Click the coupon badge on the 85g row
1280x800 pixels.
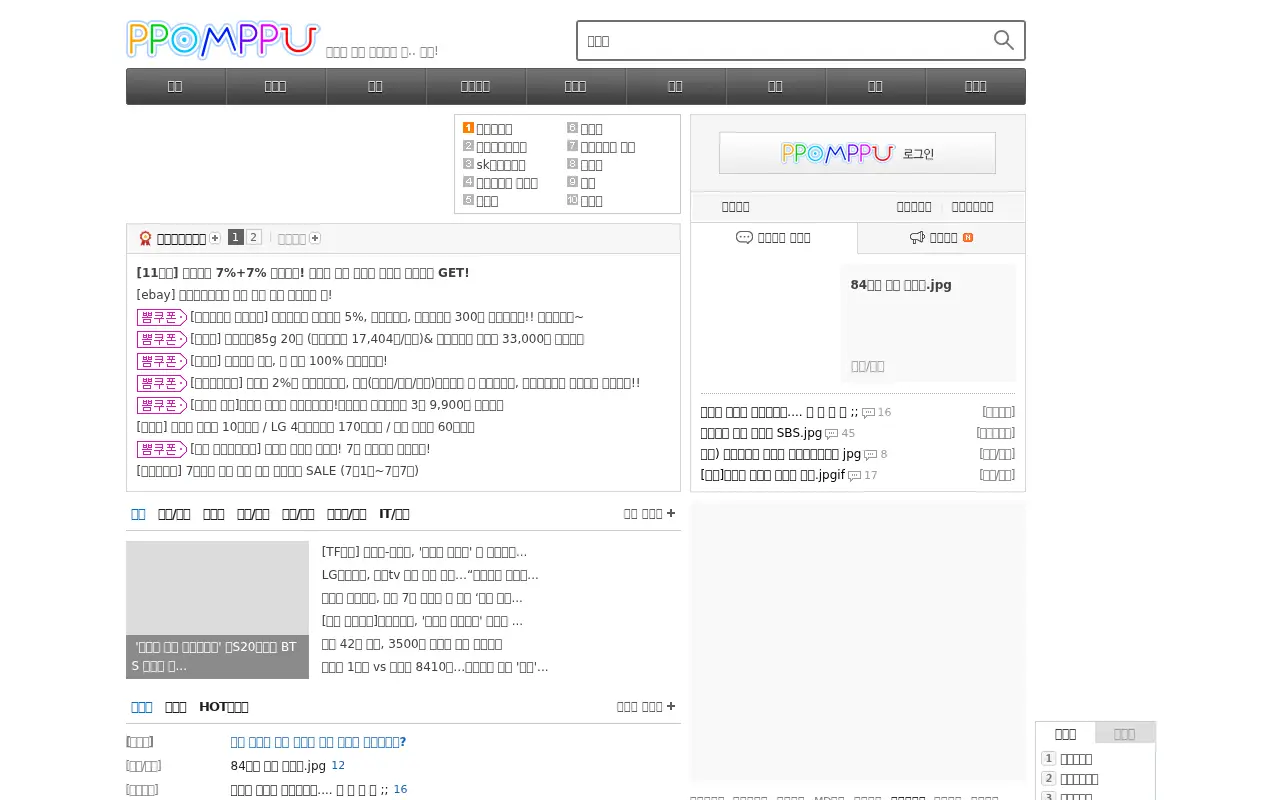pyautogui.click(x=162, y=339)
